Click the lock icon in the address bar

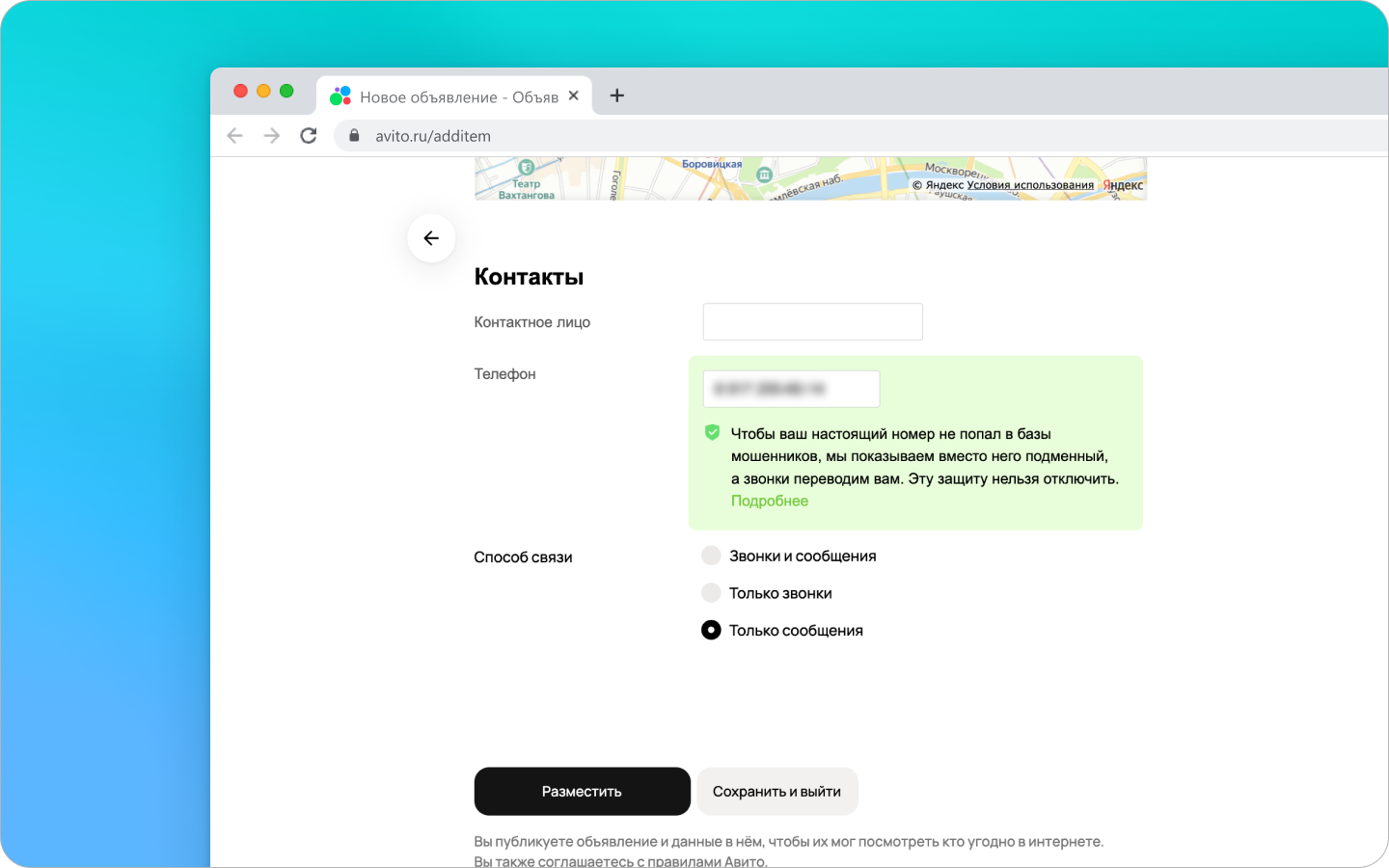pyautogui.click(x=354, y=136)
